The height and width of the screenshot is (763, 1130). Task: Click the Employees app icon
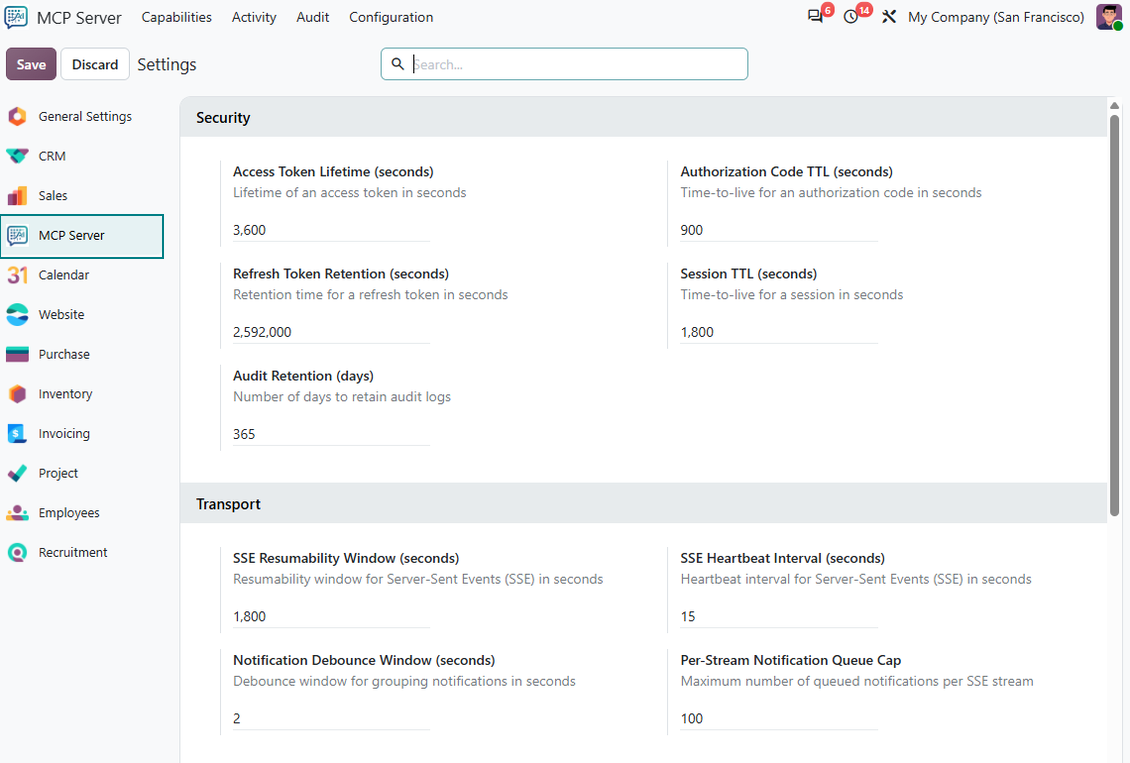click(x=17, y=512)
